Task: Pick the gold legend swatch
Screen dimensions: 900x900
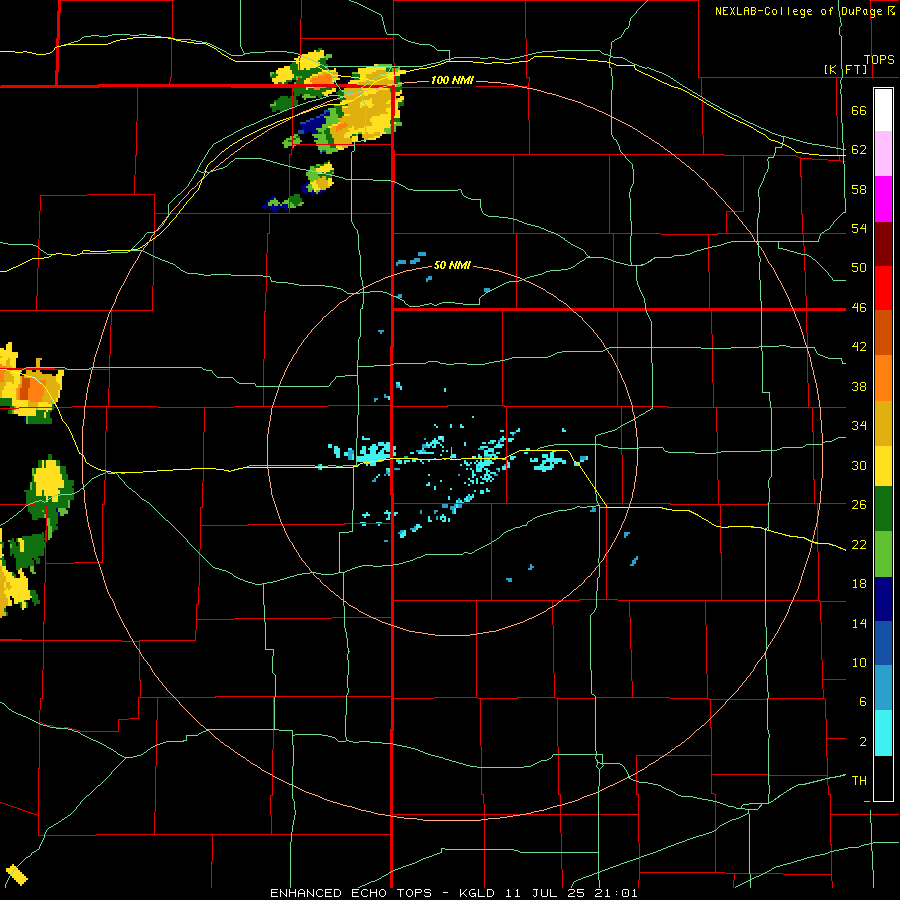Action: point(883,422)
